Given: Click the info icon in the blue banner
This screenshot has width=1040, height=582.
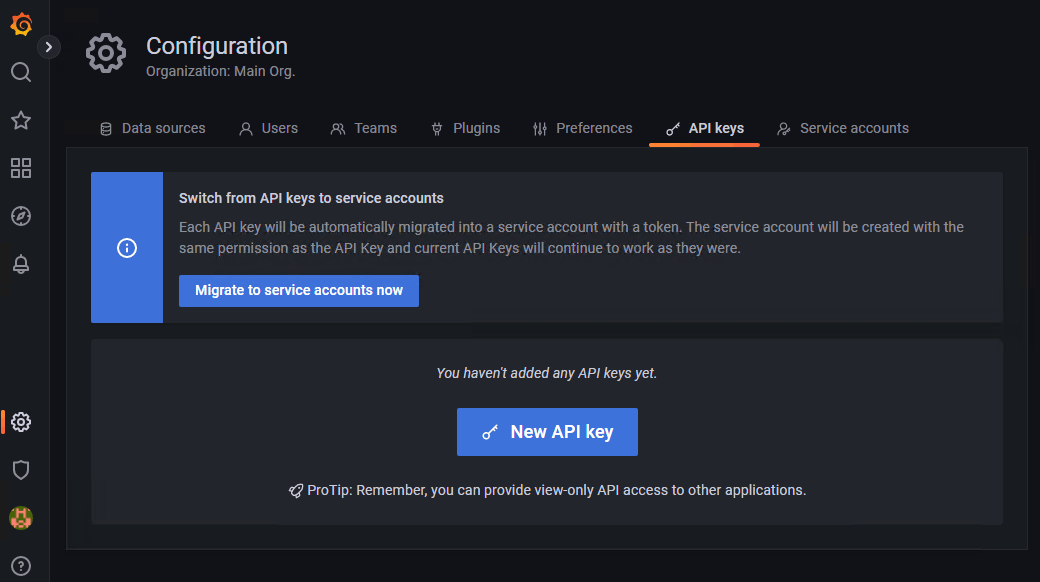Looking at the screenshot, I should 127,248.
